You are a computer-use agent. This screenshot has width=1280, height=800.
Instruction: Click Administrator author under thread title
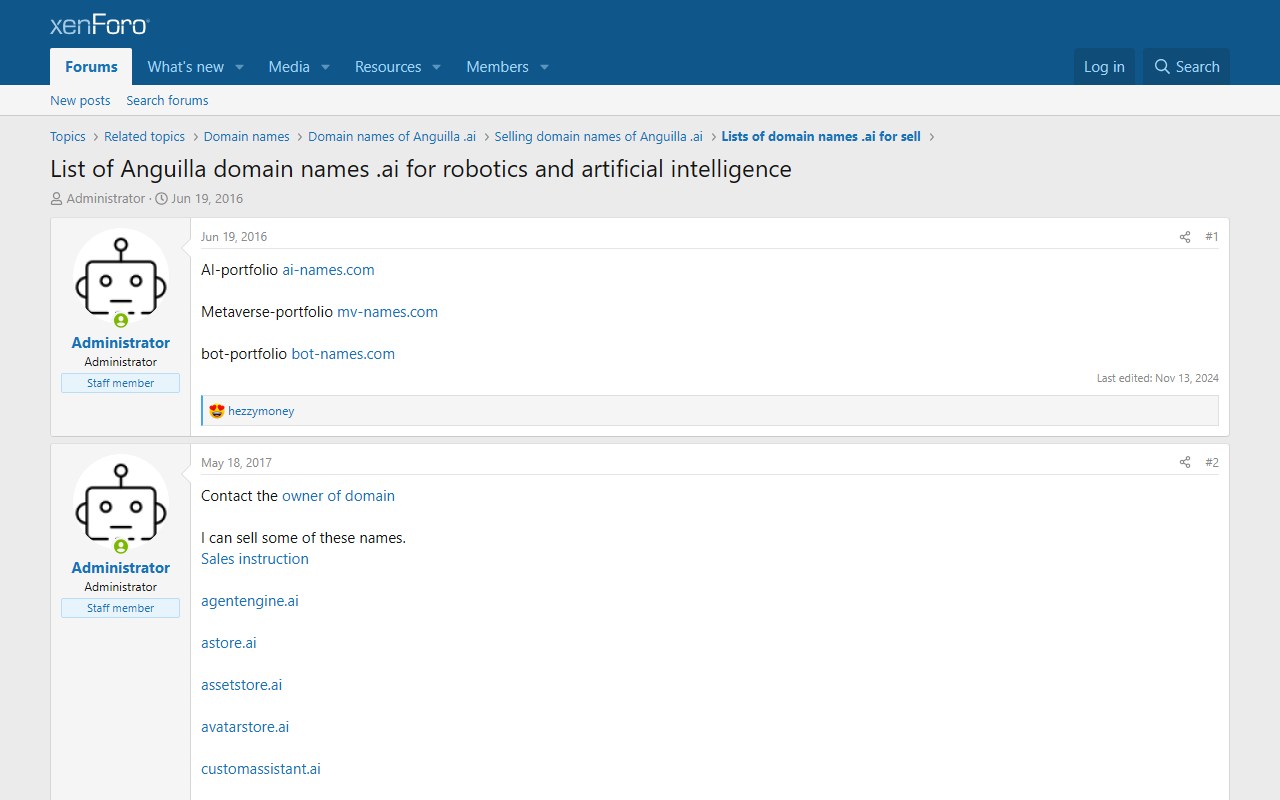coord(106,198)
